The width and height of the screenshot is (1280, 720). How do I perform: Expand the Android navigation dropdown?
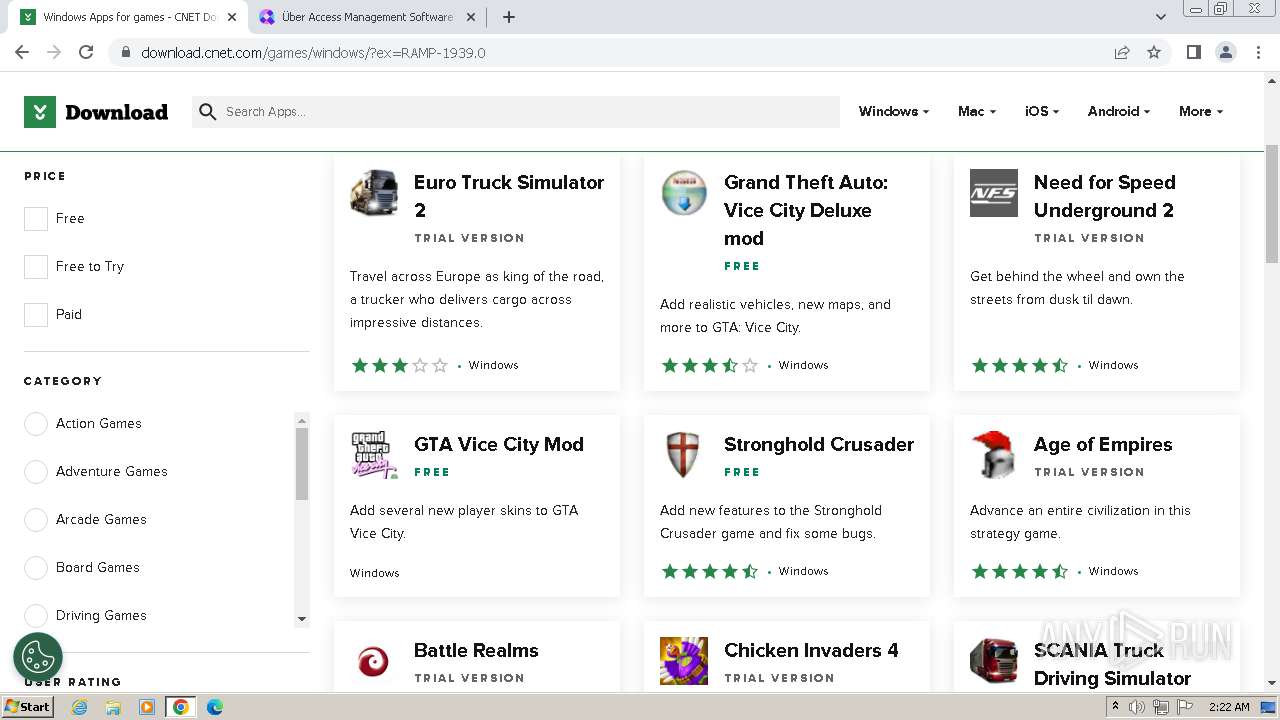(x=1119, y=112)
